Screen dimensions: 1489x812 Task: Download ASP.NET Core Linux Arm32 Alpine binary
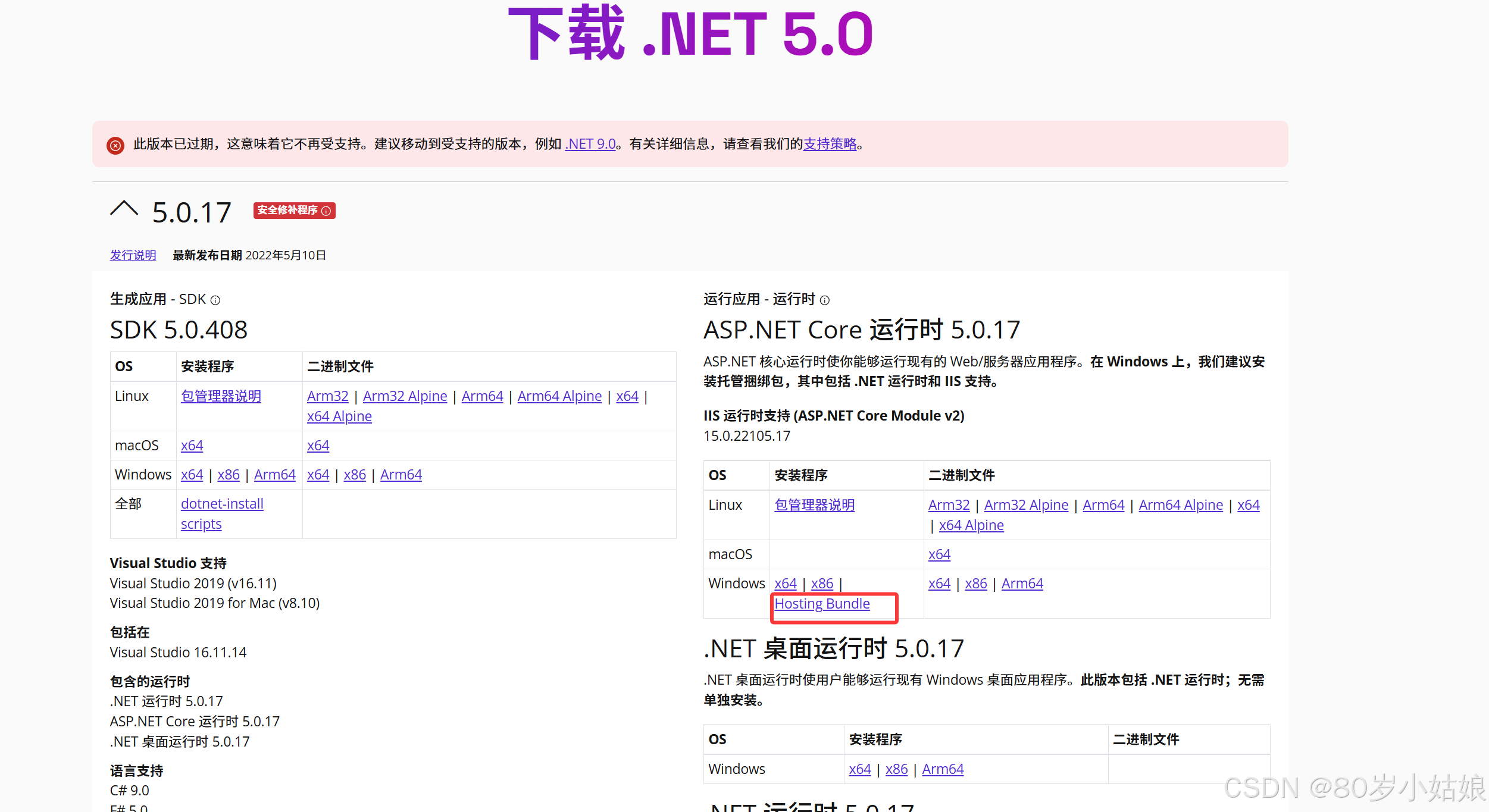click(1026, 505)
